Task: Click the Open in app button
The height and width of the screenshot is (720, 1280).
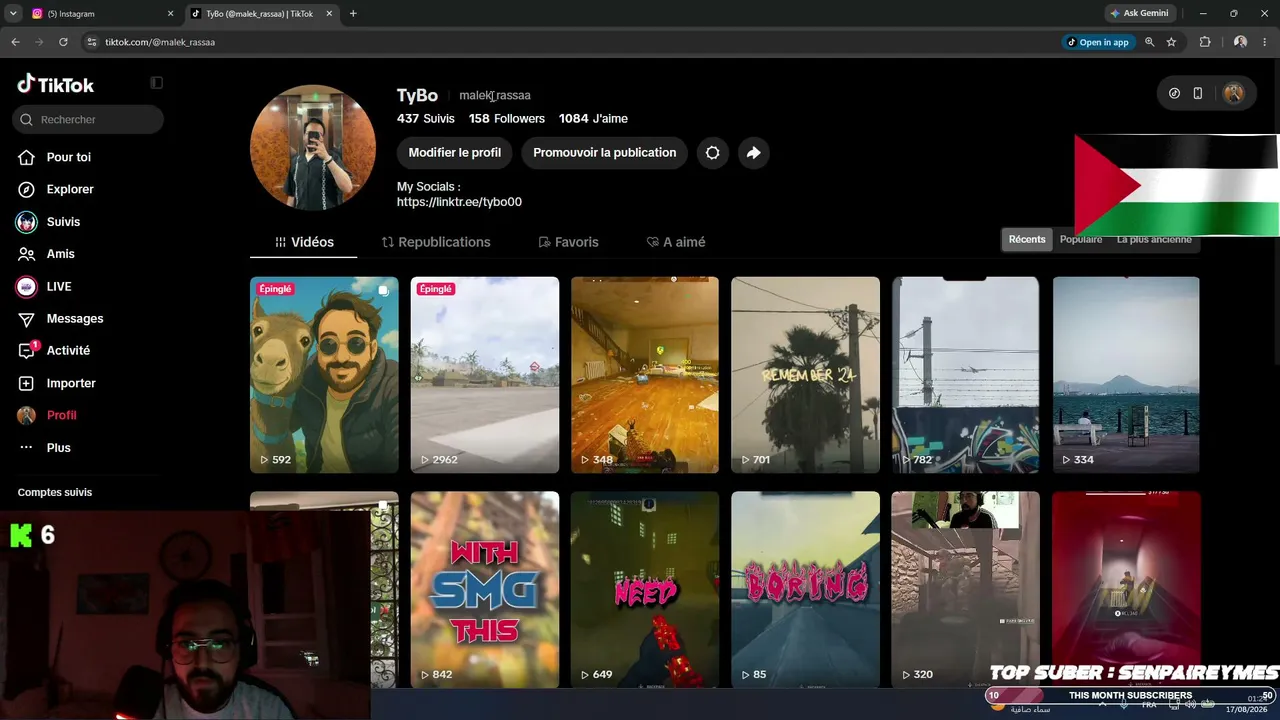Action: click(1097, 42)
